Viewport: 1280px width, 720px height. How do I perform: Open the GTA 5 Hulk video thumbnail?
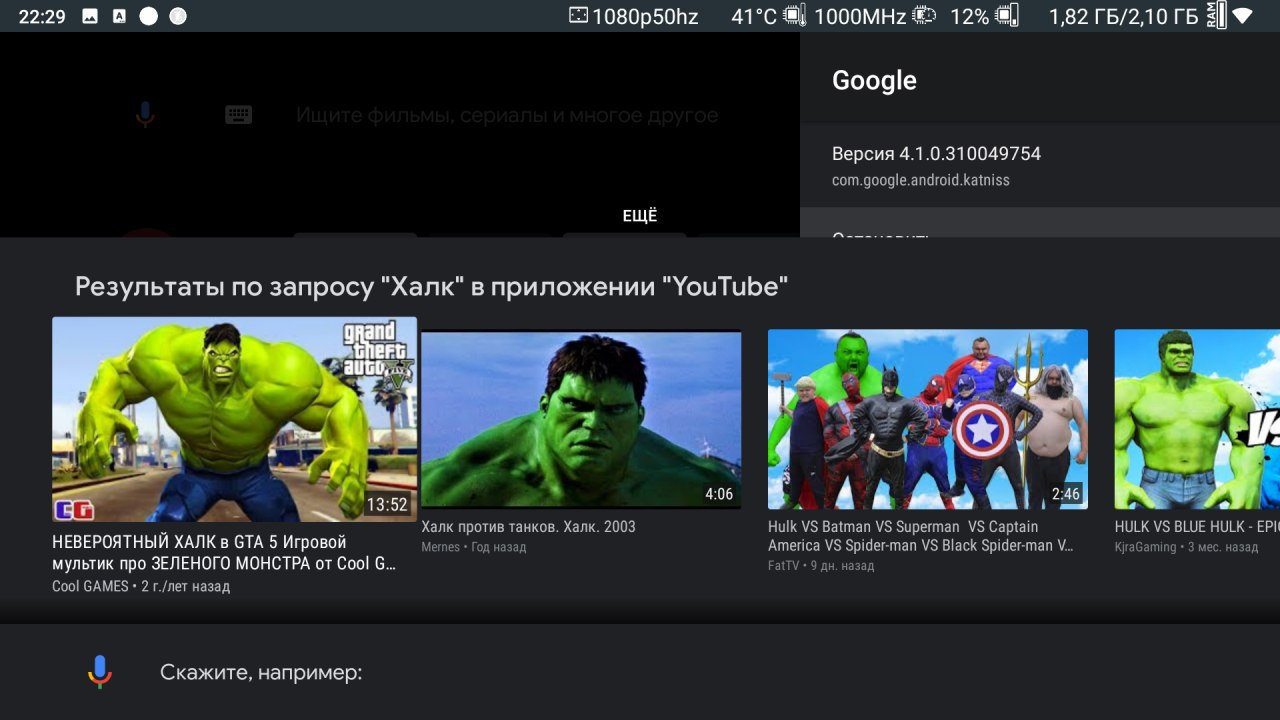tap(234, 419)
